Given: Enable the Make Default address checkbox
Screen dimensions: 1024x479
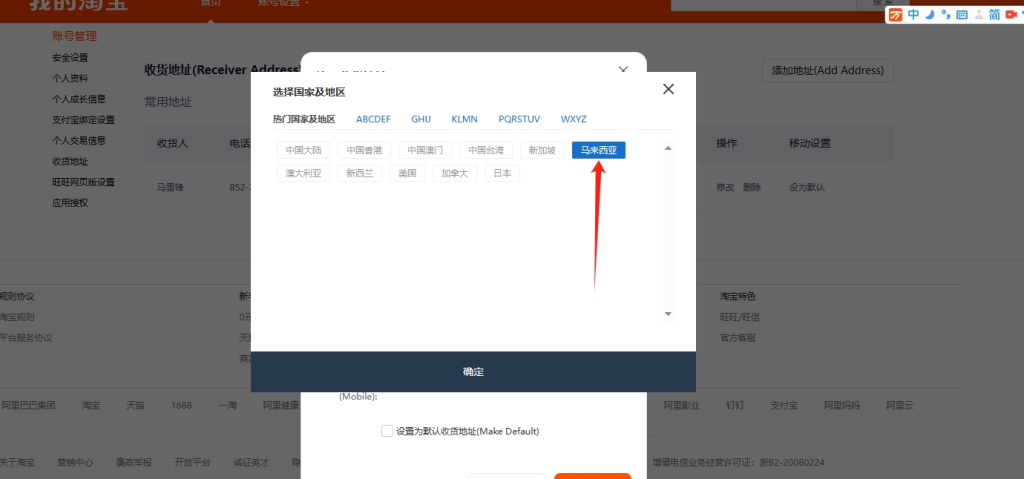Looking at the screenshot, I should [387, 431].
